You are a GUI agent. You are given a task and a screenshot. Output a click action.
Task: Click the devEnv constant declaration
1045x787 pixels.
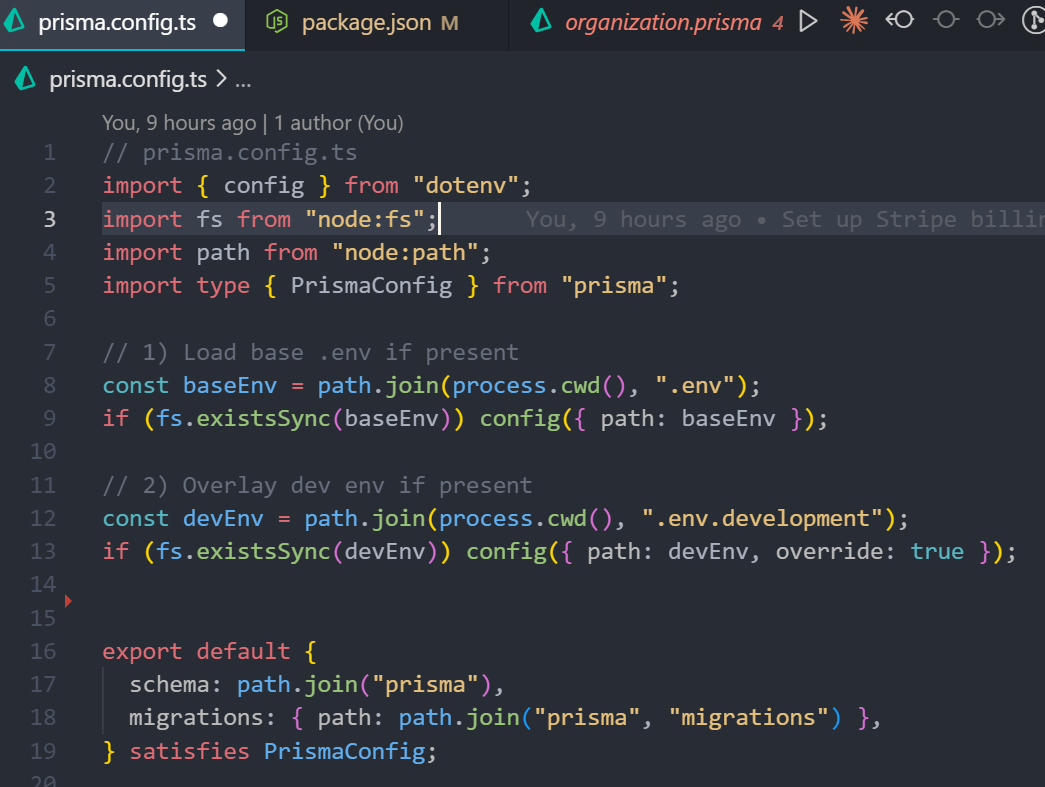[223, 518]
